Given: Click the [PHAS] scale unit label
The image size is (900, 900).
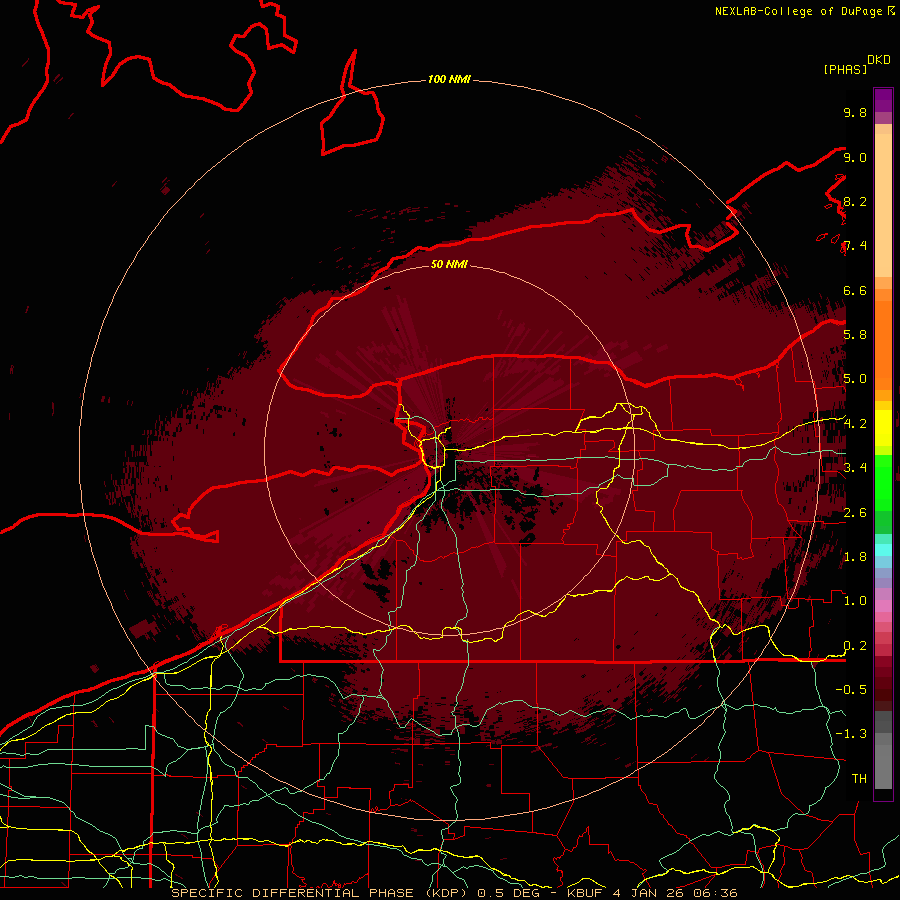Looking at the screenshot, I should point(845,69).
